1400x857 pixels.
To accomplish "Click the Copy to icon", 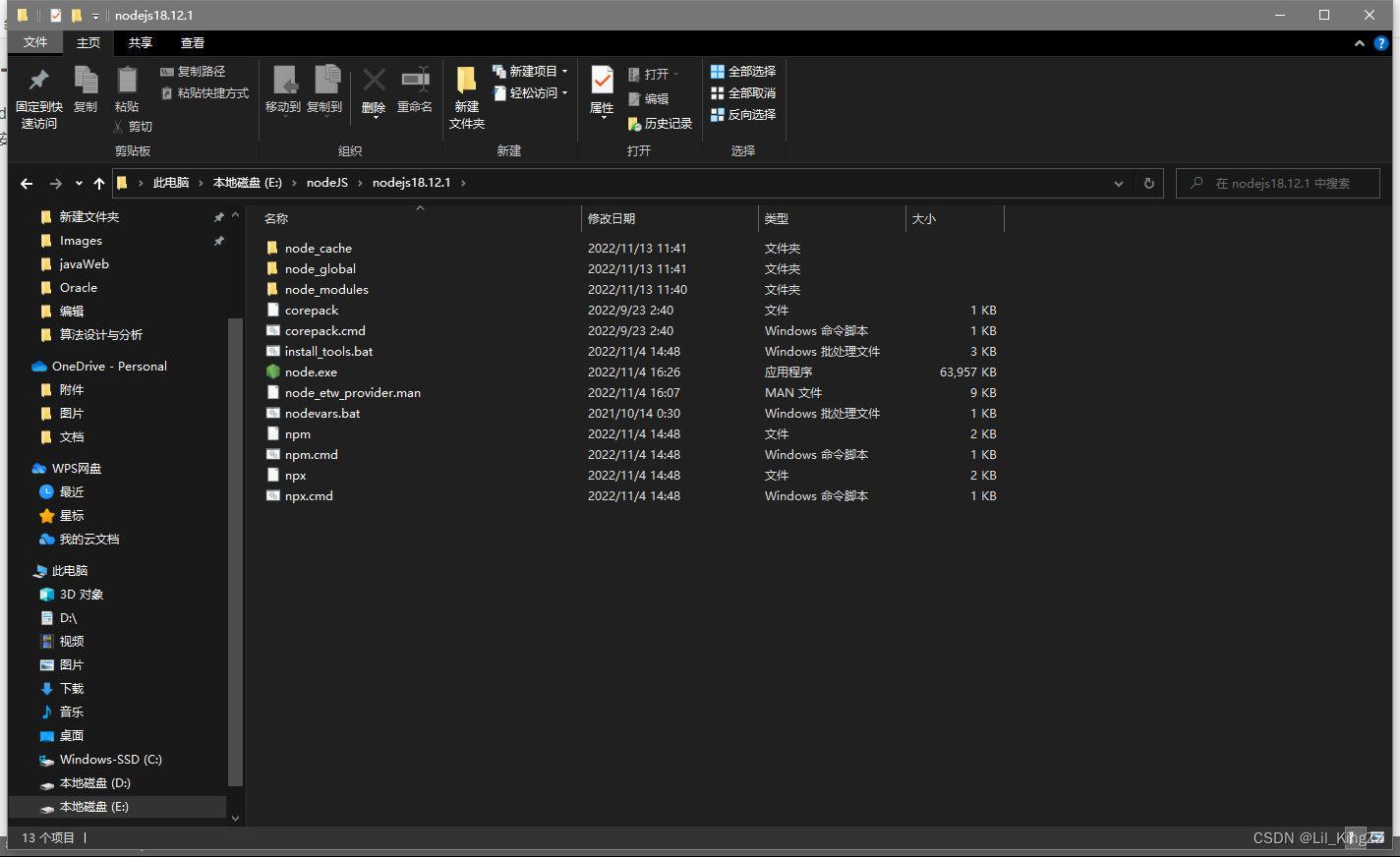I will 324,89.
